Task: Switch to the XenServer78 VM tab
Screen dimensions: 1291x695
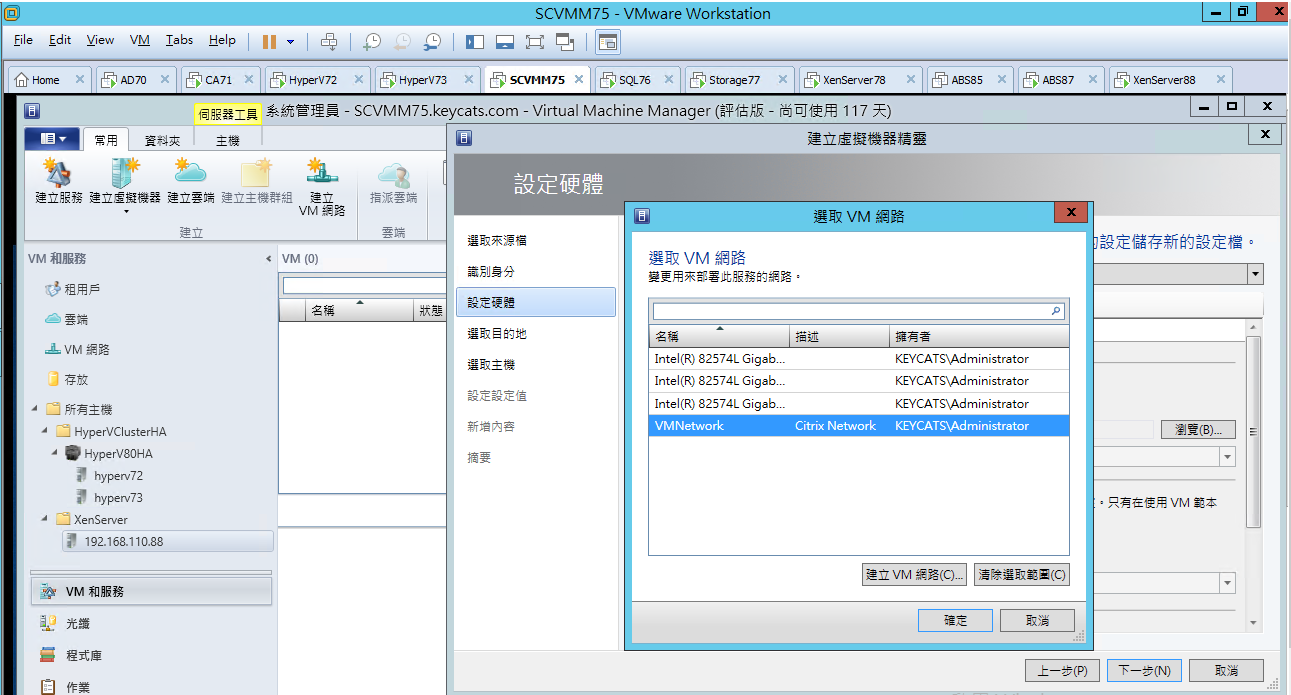Action: tap(854, 80)
